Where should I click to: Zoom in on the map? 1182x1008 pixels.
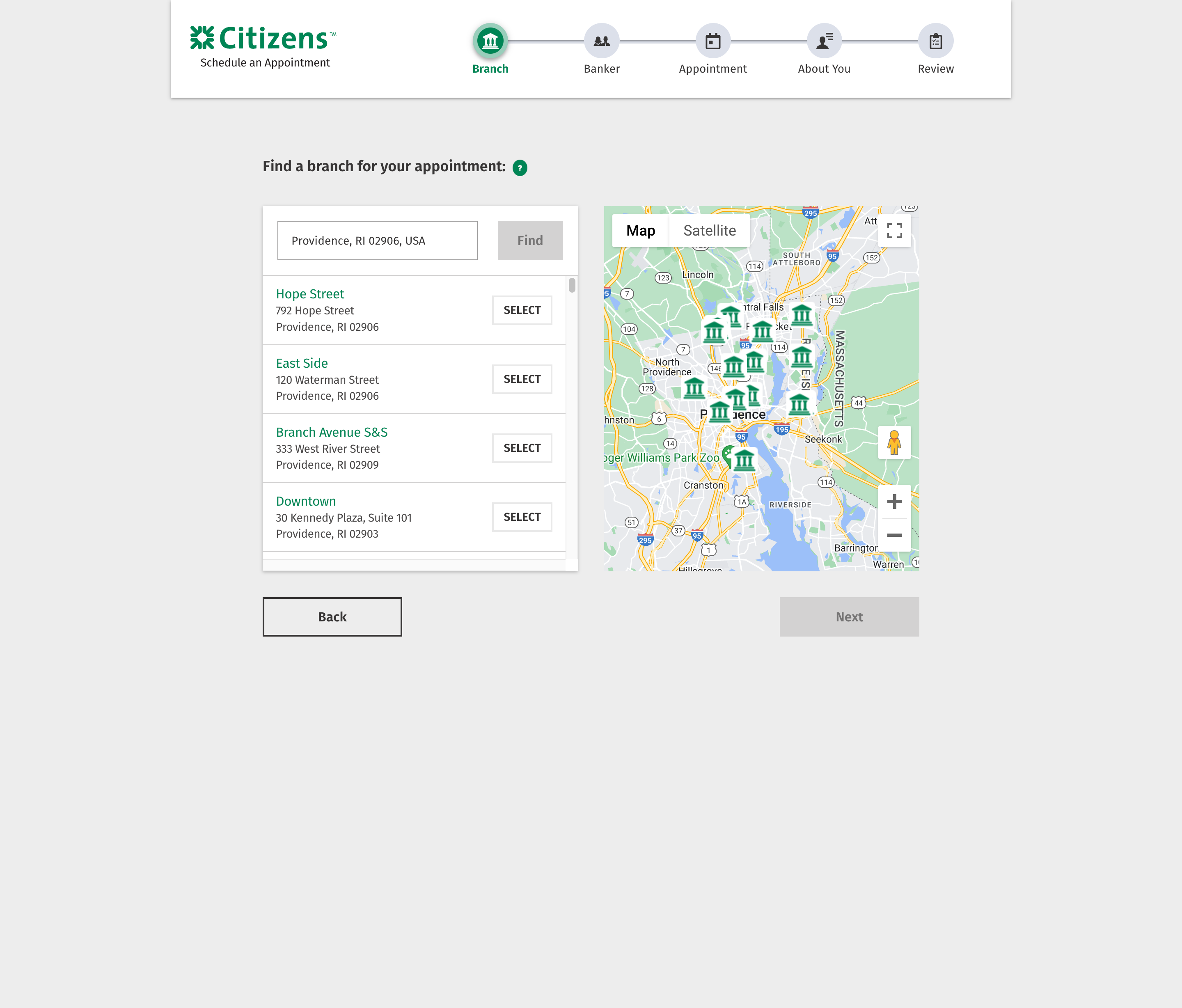894,502
